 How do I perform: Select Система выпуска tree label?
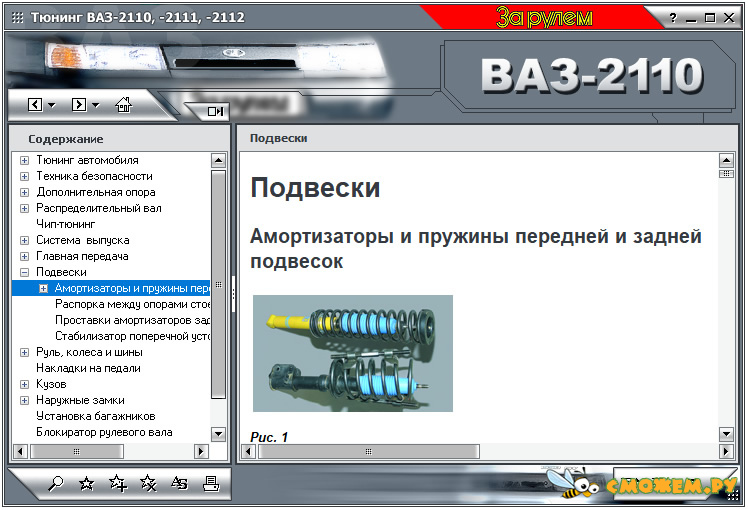coord(83,240)
